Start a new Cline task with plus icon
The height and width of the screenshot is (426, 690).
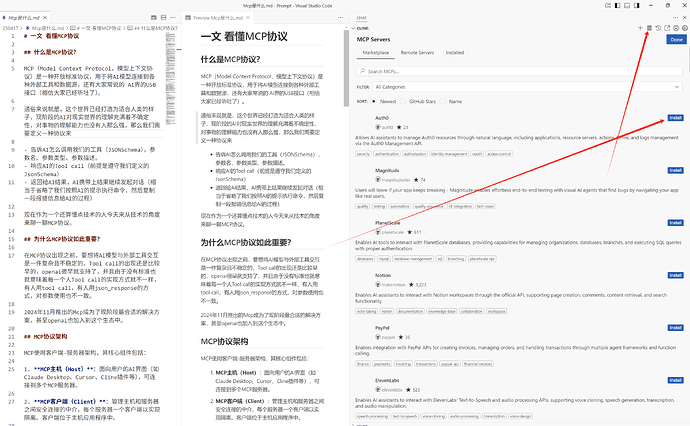click(640, 28)
